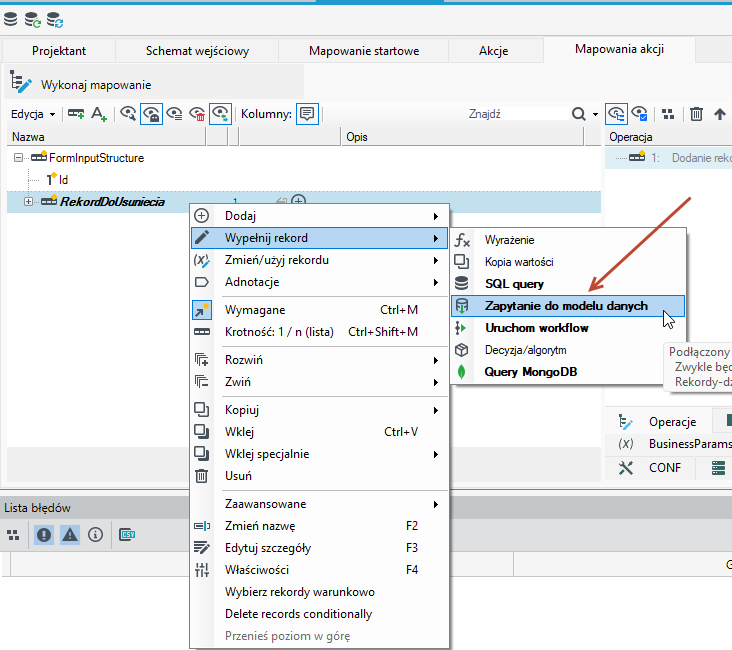Switch to the Projektant tab
The width and height of the screenshot is (732, 650).
point(59,50)
